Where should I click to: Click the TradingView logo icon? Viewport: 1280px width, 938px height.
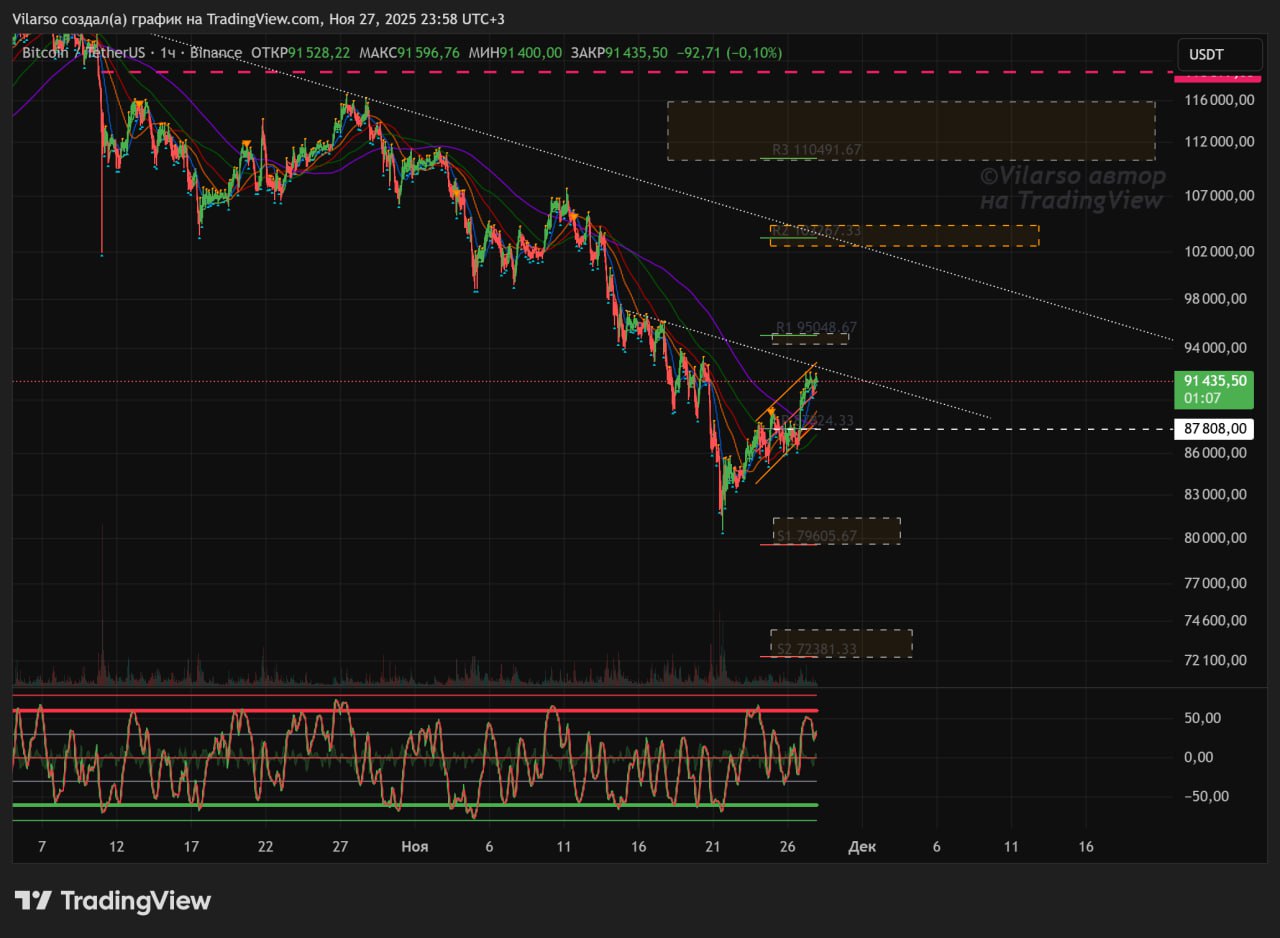(x=33, y=900)
